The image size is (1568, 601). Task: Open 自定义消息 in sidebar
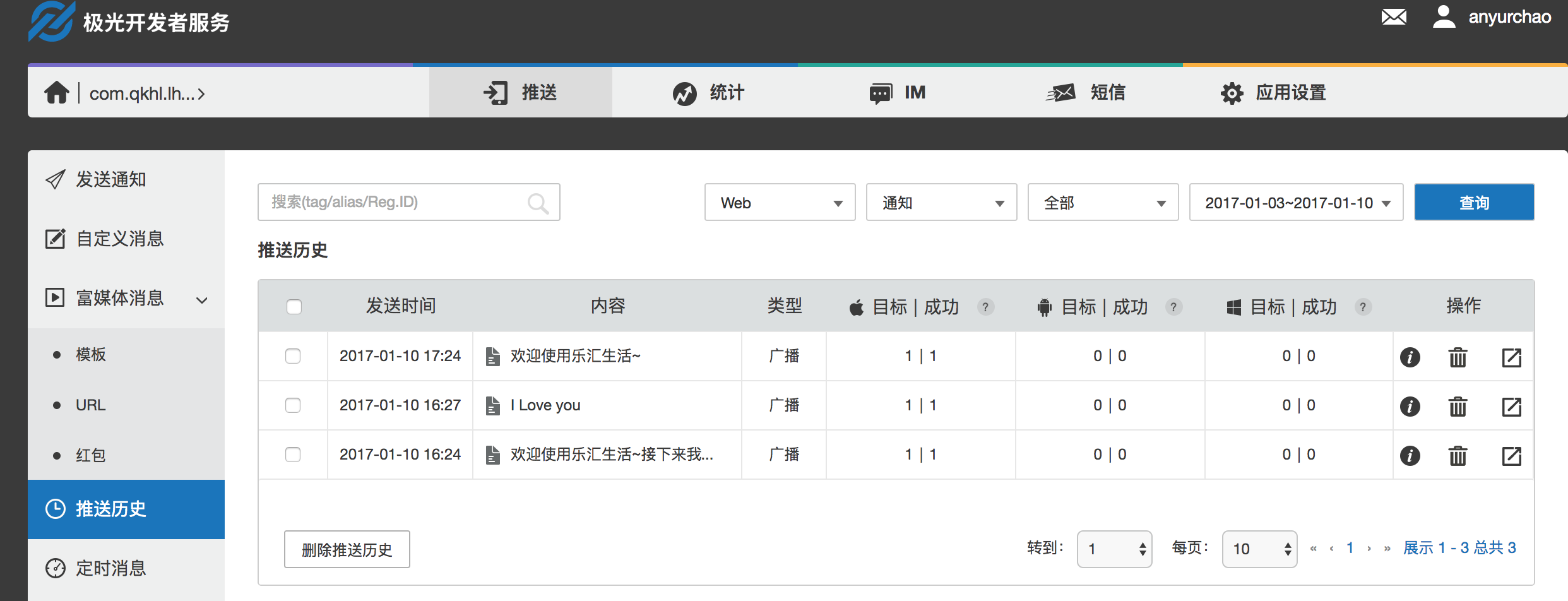pyautogui.click(x=126, y=239)
